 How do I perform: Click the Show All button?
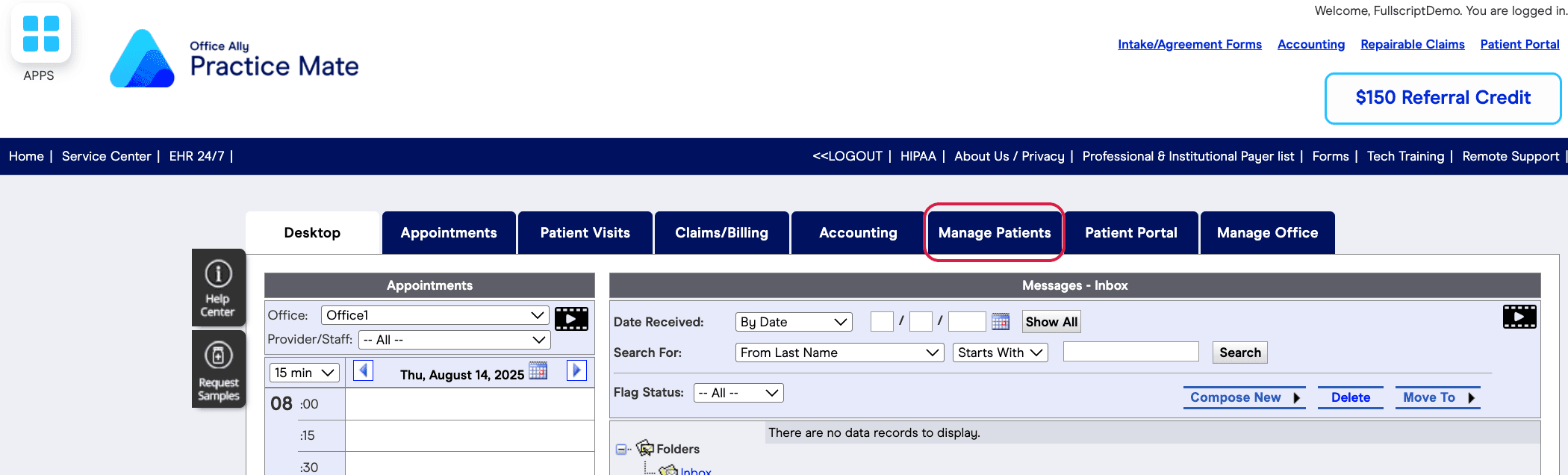pos(1051,322)
